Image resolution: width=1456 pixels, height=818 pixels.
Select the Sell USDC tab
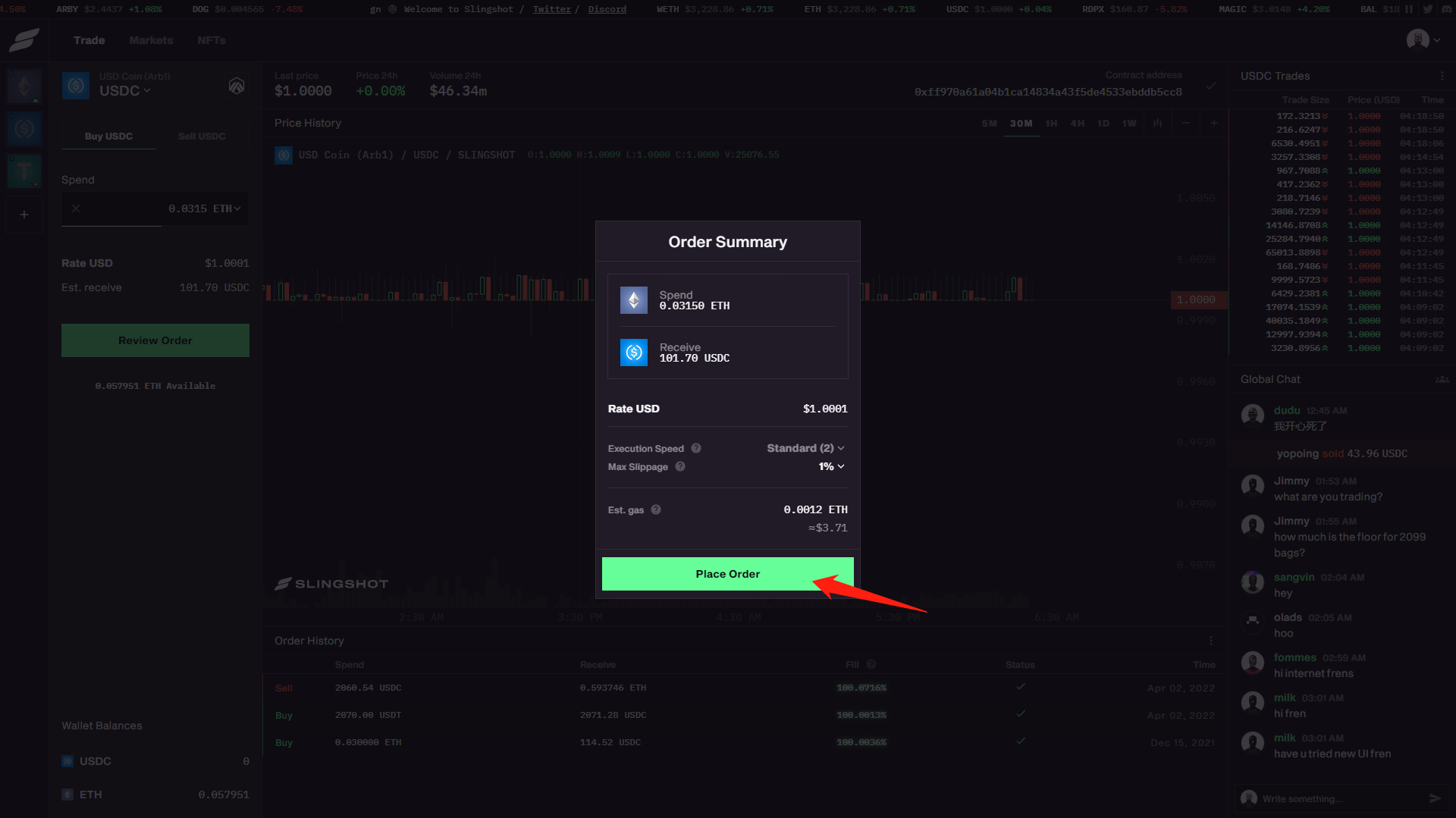point(202,136)
